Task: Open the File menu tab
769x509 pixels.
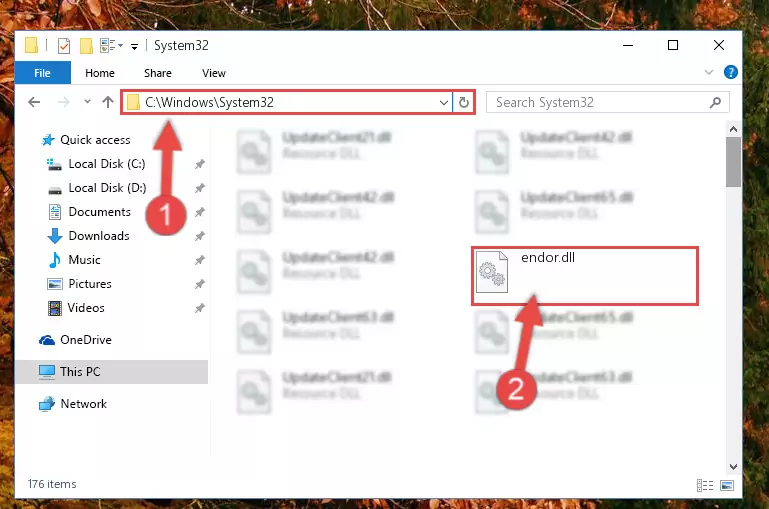Action: 43,73
